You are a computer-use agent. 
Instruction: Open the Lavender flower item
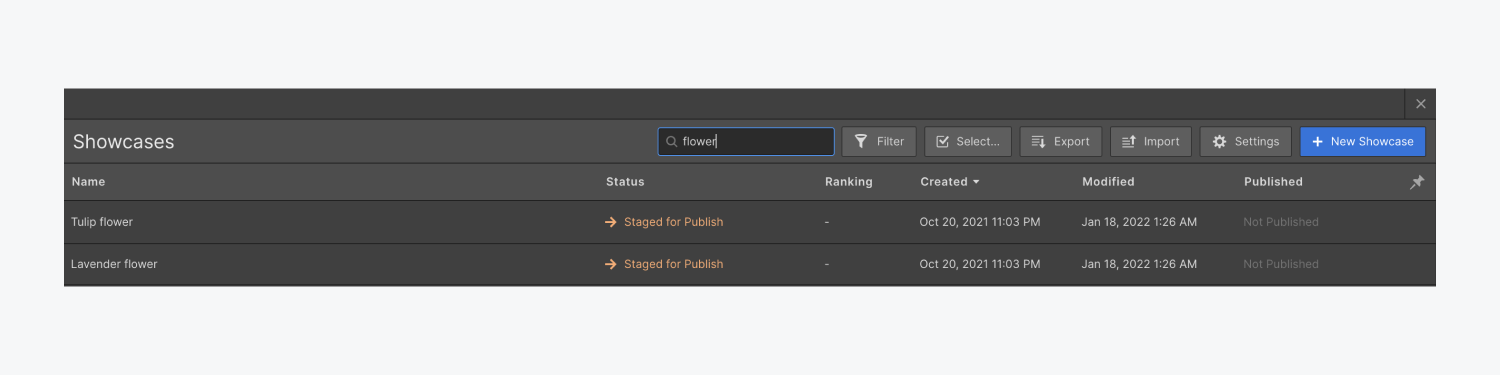pyautogui.click(x=114, y=264)
